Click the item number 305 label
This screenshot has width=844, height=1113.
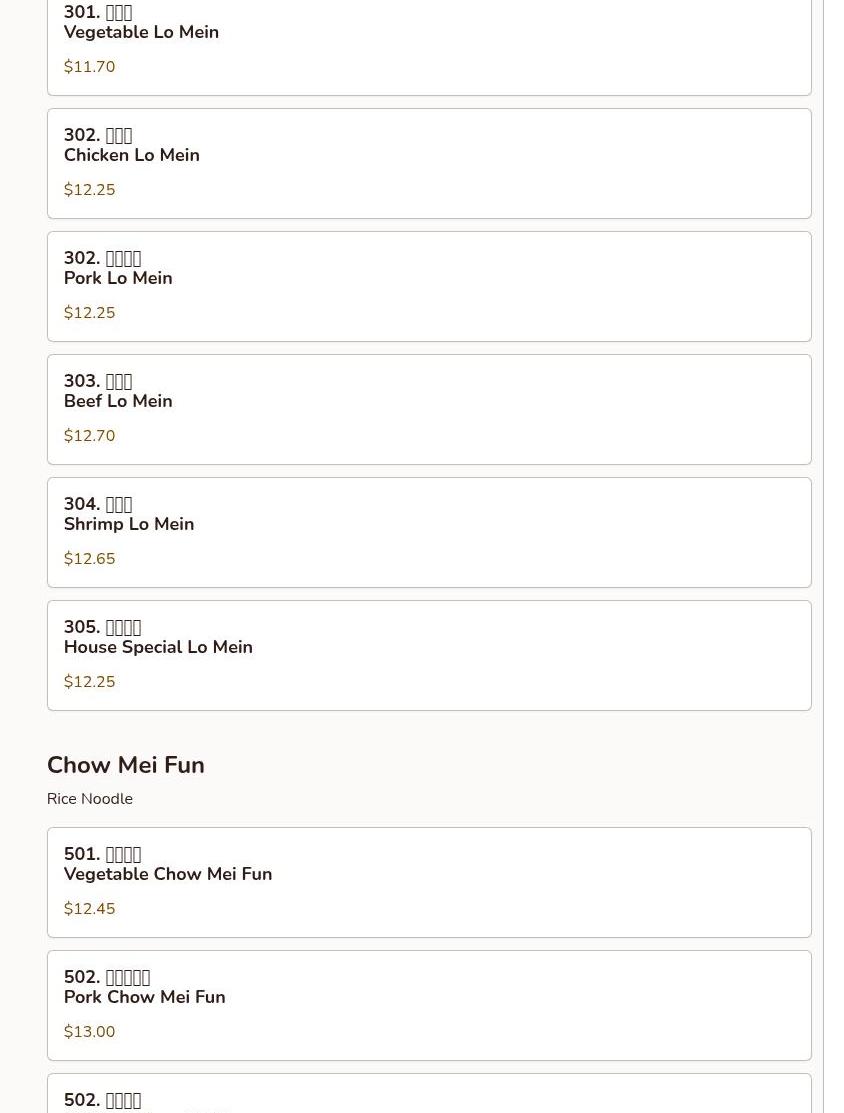(x=82, y=627)
